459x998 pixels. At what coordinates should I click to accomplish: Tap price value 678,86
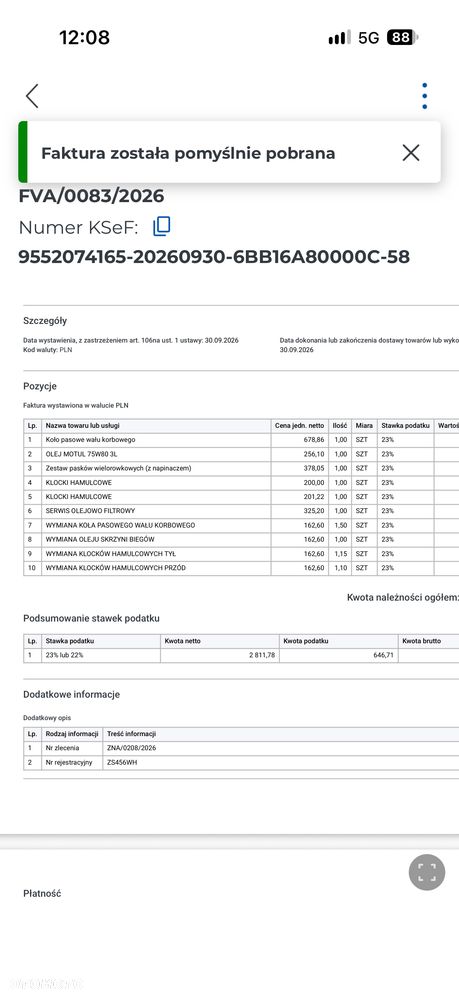point(314,440)
